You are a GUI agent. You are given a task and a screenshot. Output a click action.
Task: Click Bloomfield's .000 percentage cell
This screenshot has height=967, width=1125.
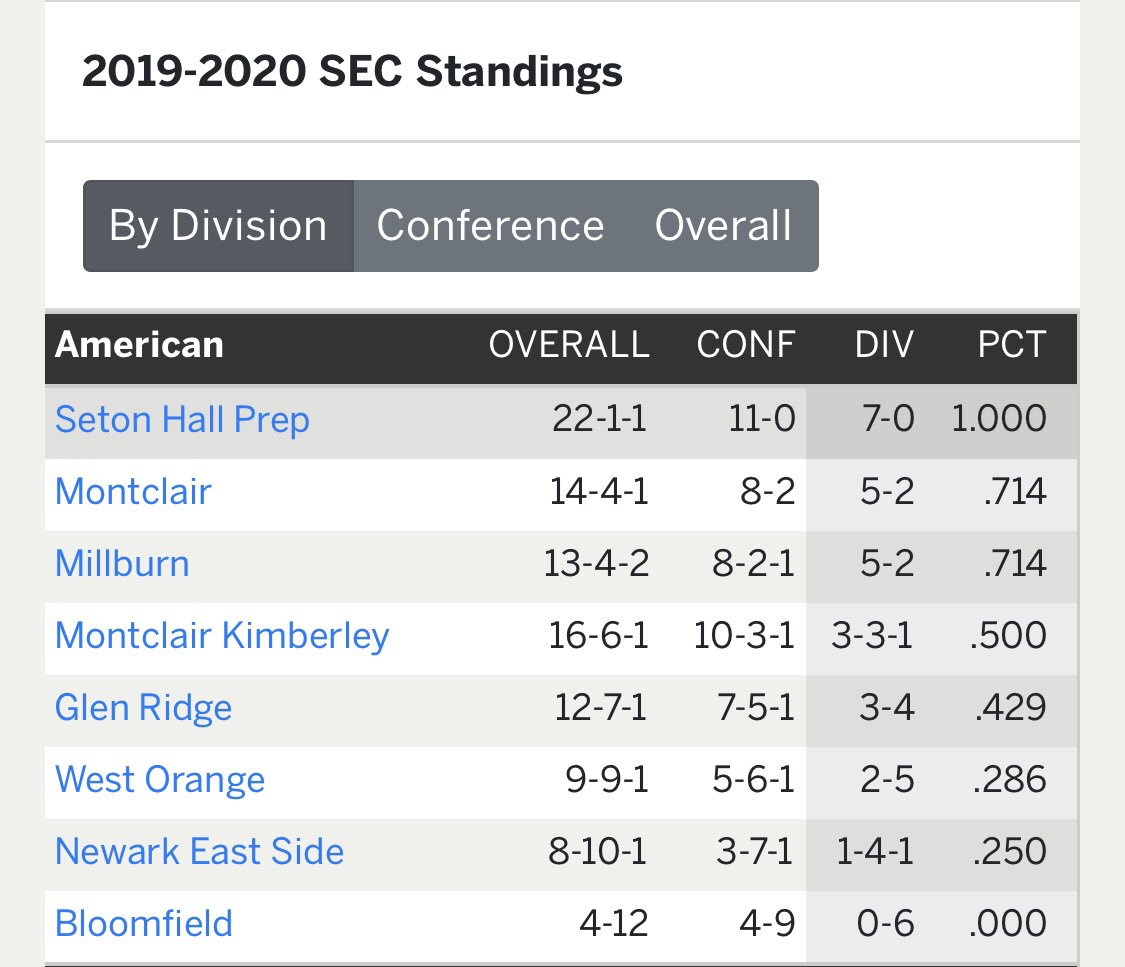tap(1008, 923)
